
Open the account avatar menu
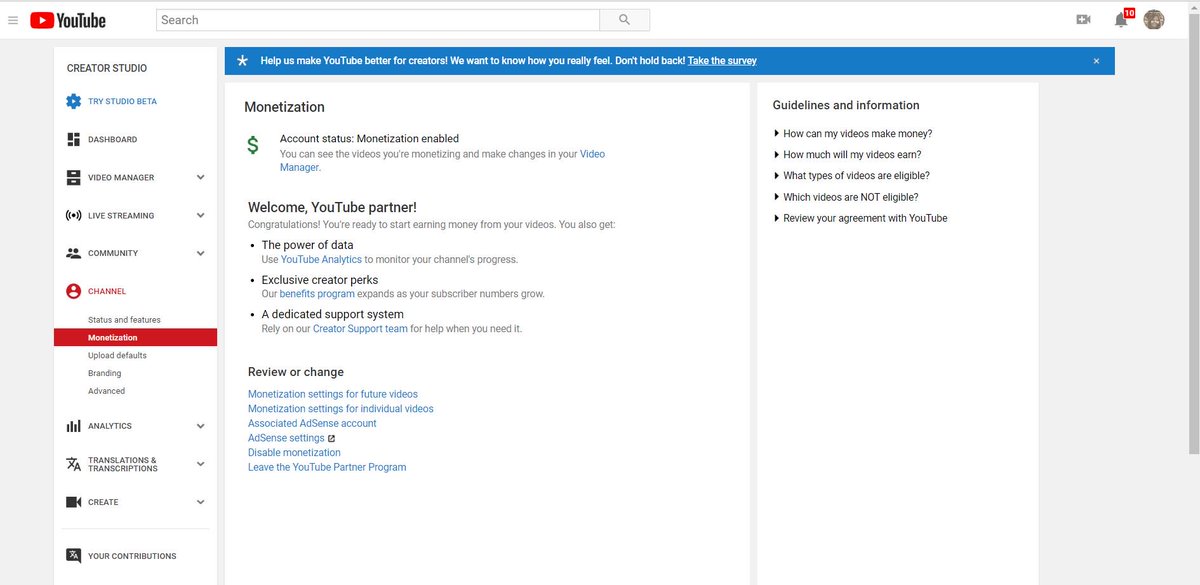pos(1154,20)
